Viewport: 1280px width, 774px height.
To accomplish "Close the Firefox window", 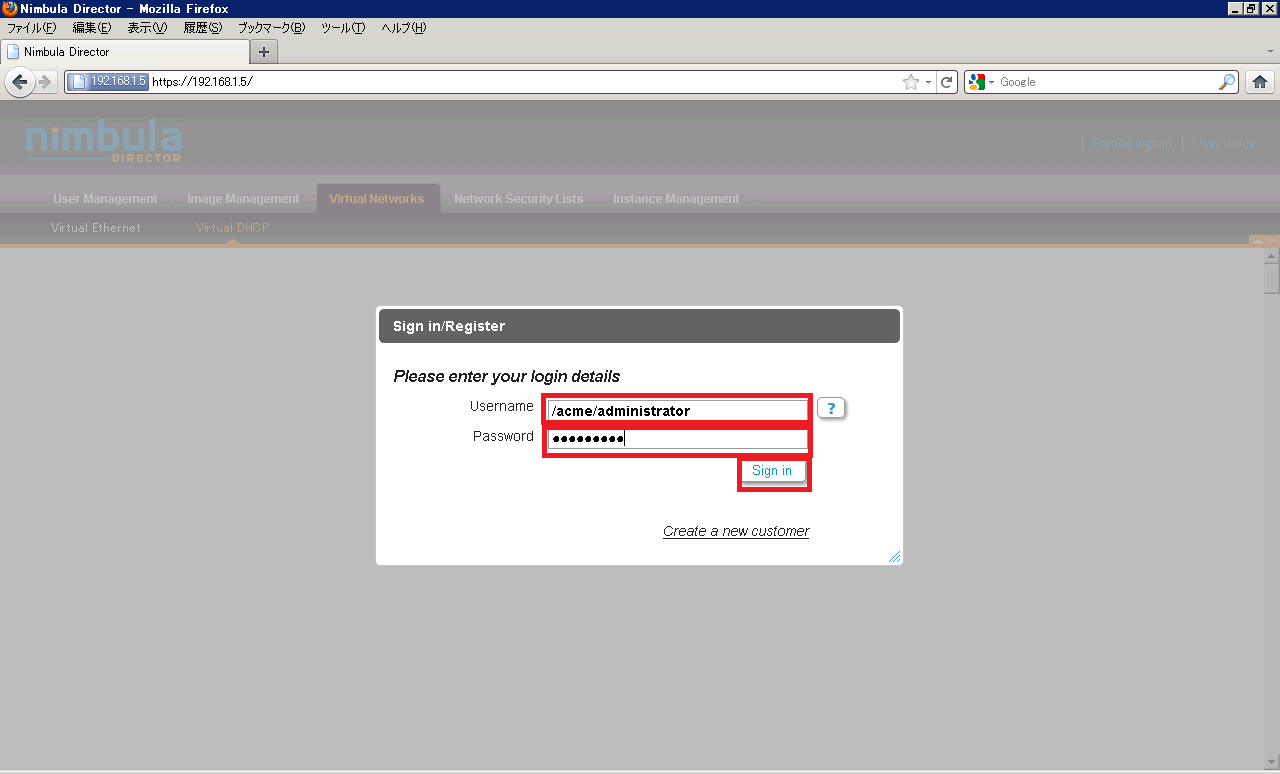I will 1269,9.
